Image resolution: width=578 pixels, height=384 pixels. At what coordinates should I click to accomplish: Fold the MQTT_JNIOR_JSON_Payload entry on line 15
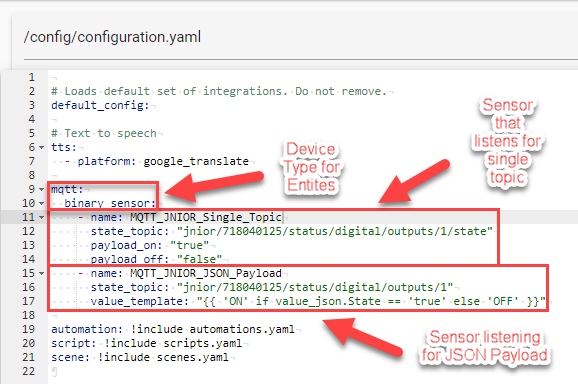(42, 273)
